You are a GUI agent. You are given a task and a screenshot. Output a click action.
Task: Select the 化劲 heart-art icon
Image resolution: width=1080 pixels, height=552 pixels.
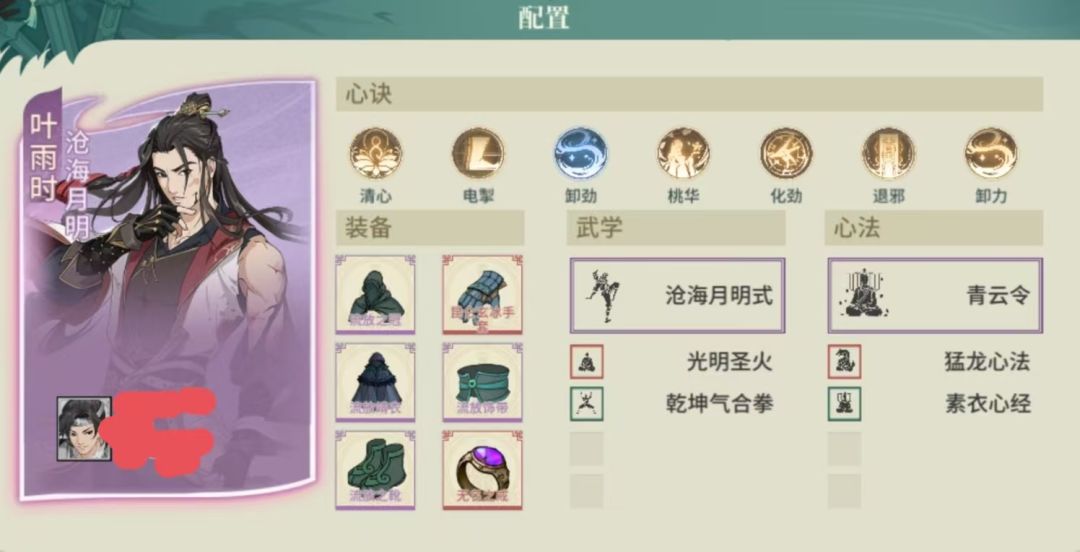(x=786, y=153)
